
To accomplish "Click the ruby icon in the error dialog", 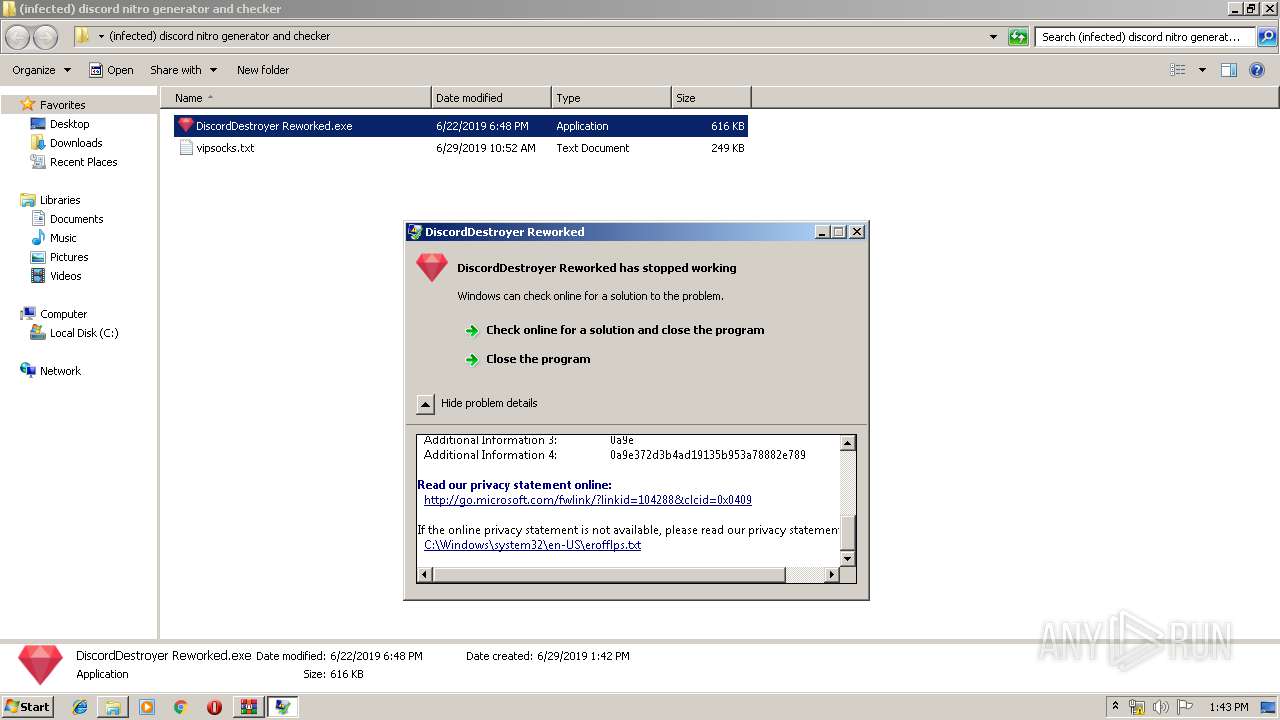I will click(432, 267).
